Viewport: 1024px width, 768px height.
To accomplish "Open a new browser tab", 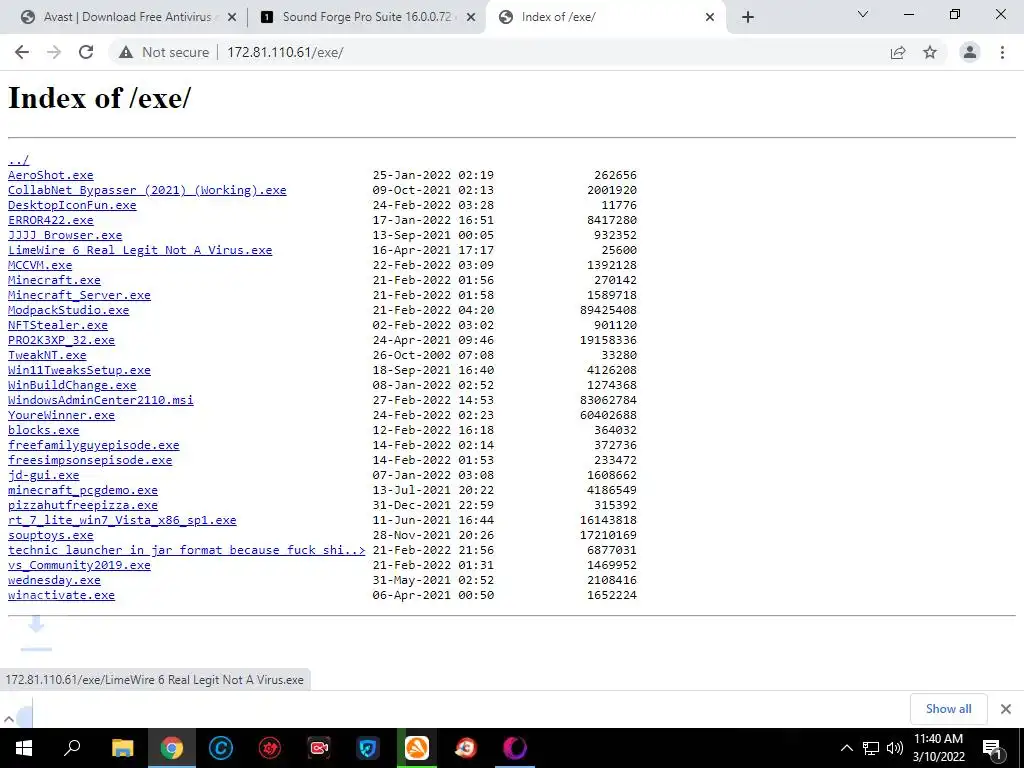I will pyautogui.click(x=748, y=17).
